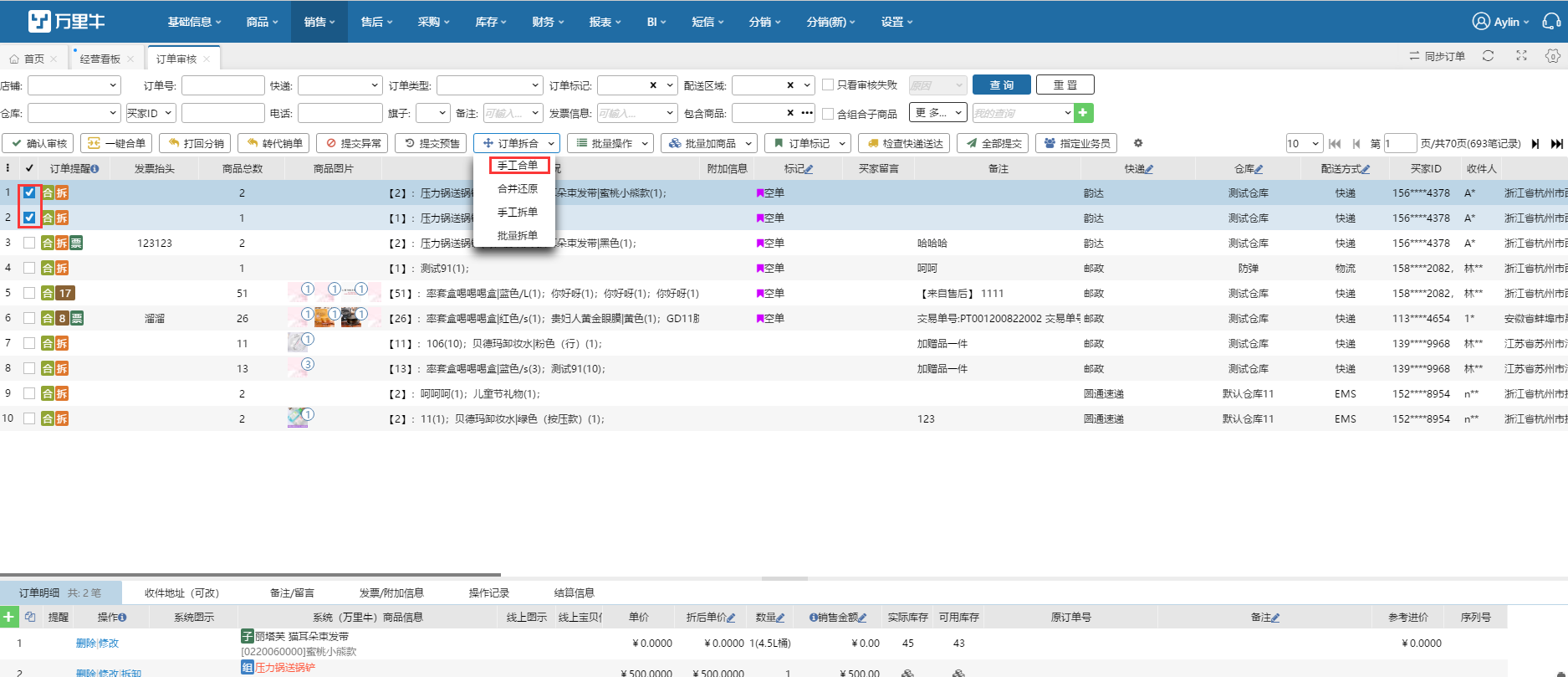Open the page size dropdown showing 10
The image size is (1568, 677).
coord(1304,143)
